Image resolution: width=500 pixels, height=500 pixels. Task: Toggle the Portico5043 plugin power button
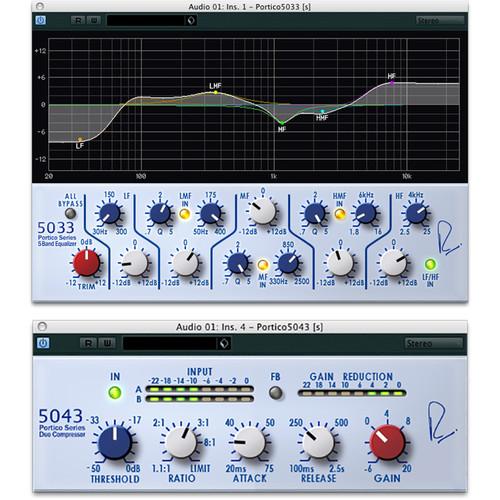tap(43, 343)
